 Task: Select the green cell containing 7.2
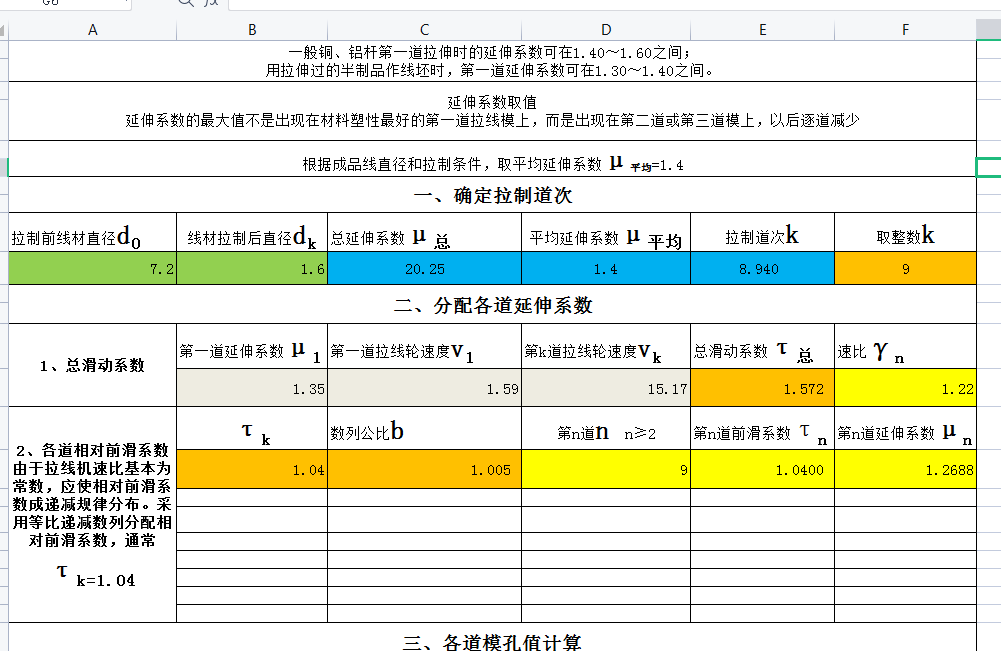coord(93,269)
